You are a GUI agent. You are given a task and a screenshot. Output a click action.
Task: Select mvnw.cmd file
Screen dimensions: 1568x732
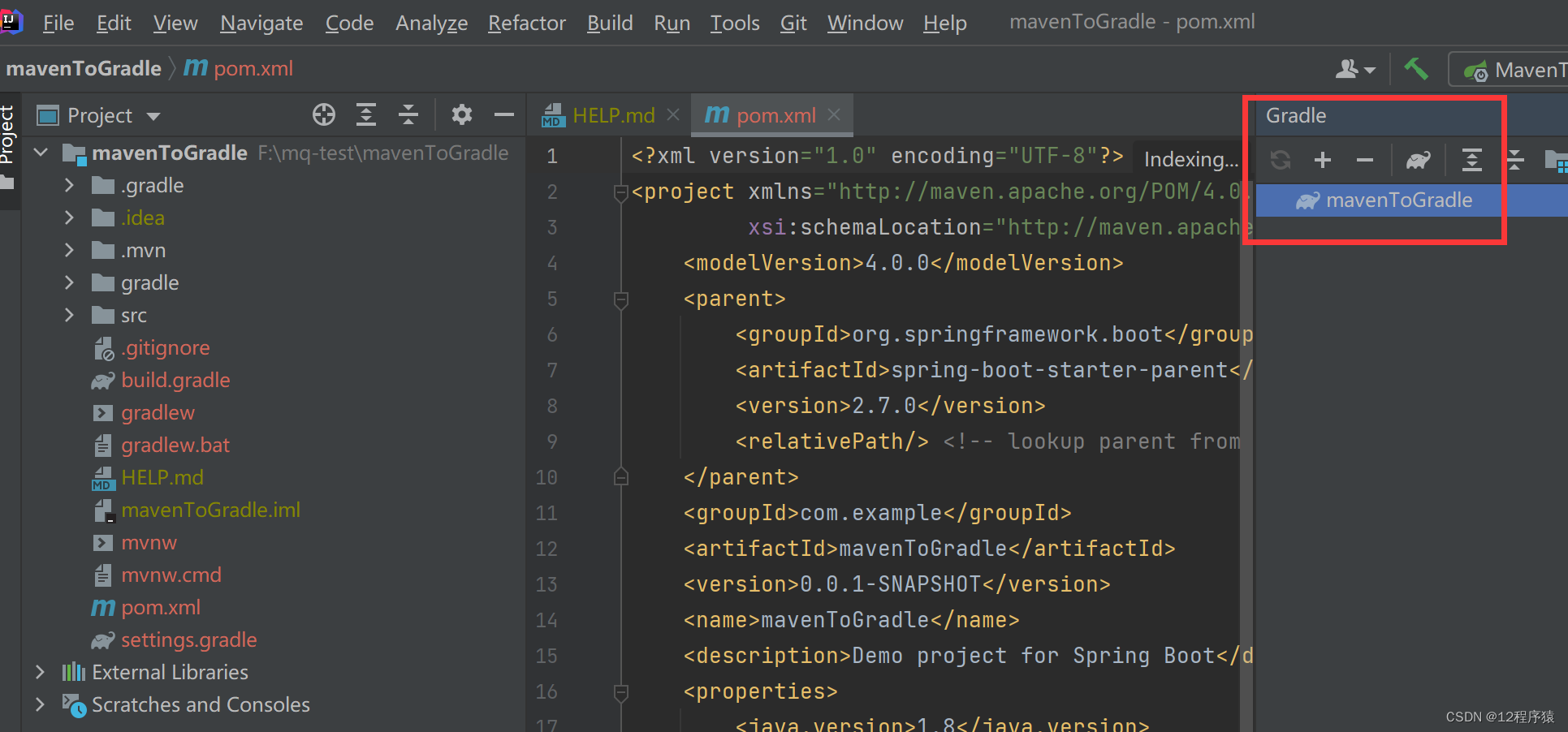pyautogui.click(x=171, y=575)
